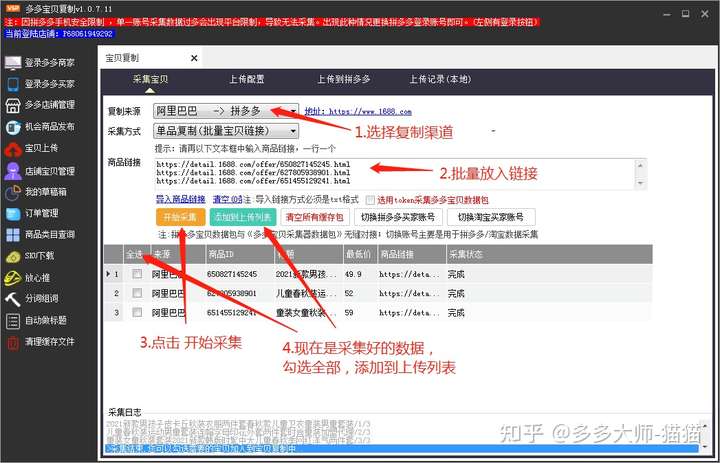Click the 清理缓存文件 trash icon
This screenshot has height=463, width=720.
tap(13, 342)
